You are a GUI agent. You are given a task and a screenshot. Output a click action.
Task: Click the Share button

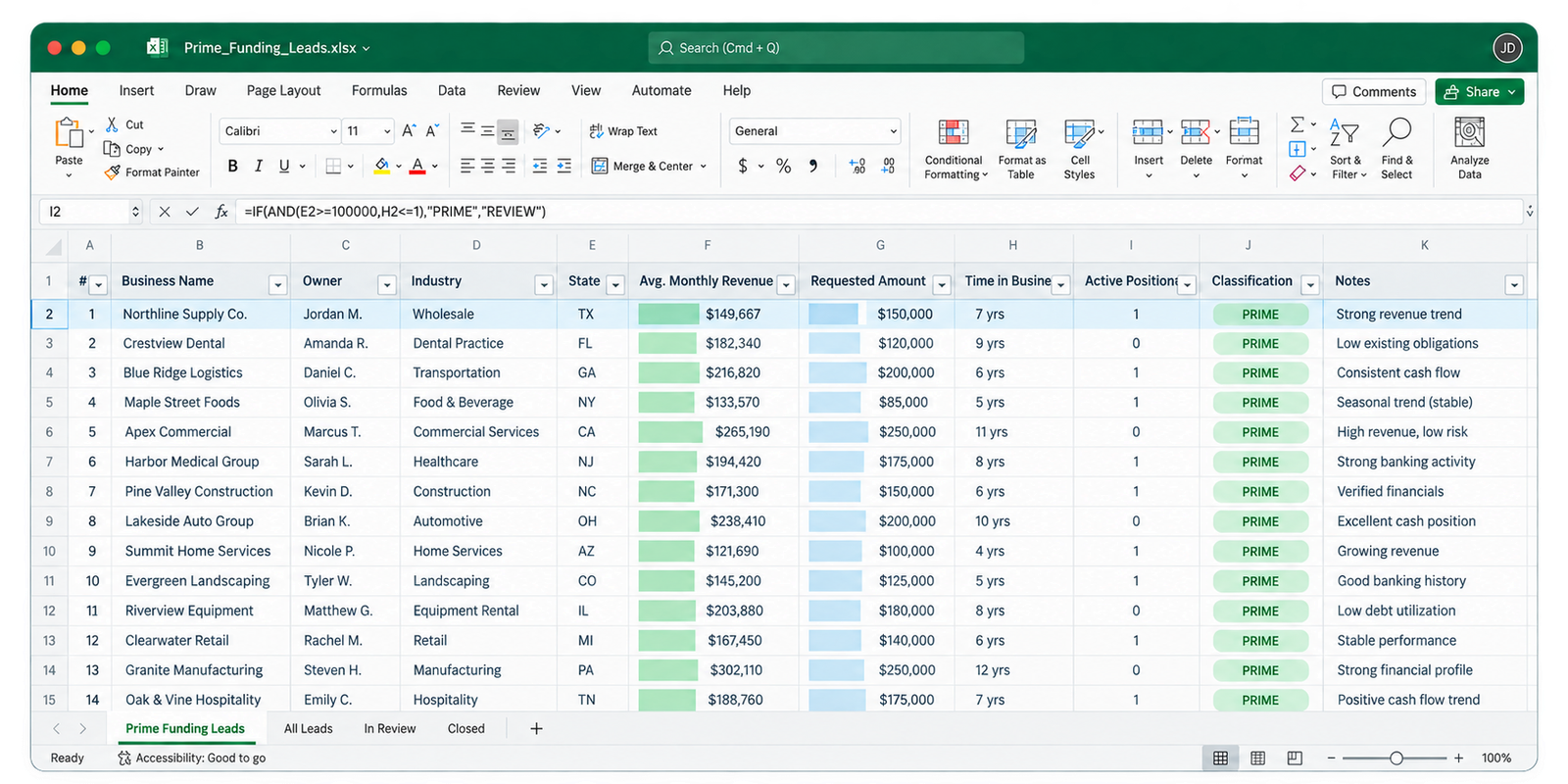(1480, 91)
